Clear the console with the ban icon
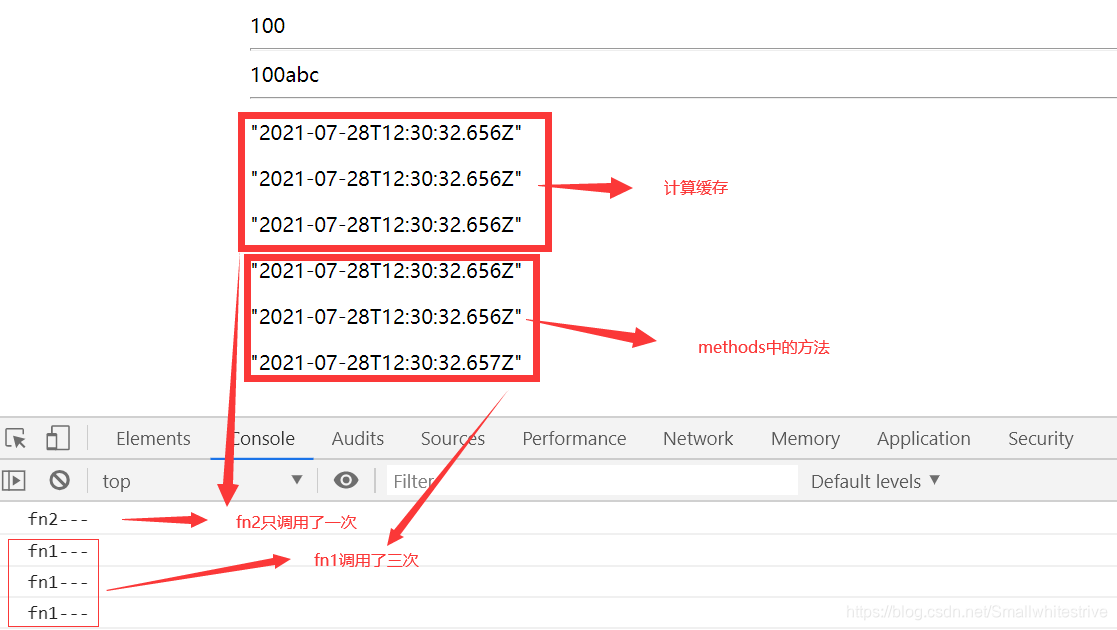The height and width of the screenshot is (630, 1117). (60, 480)
